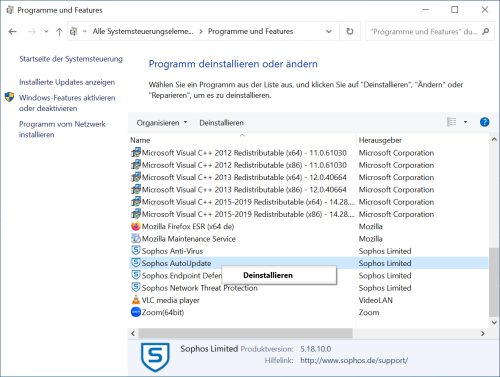Select Visual C++ 2015-2019 Redistributable (x64) icon
The image size is (500, 377).
136,202
